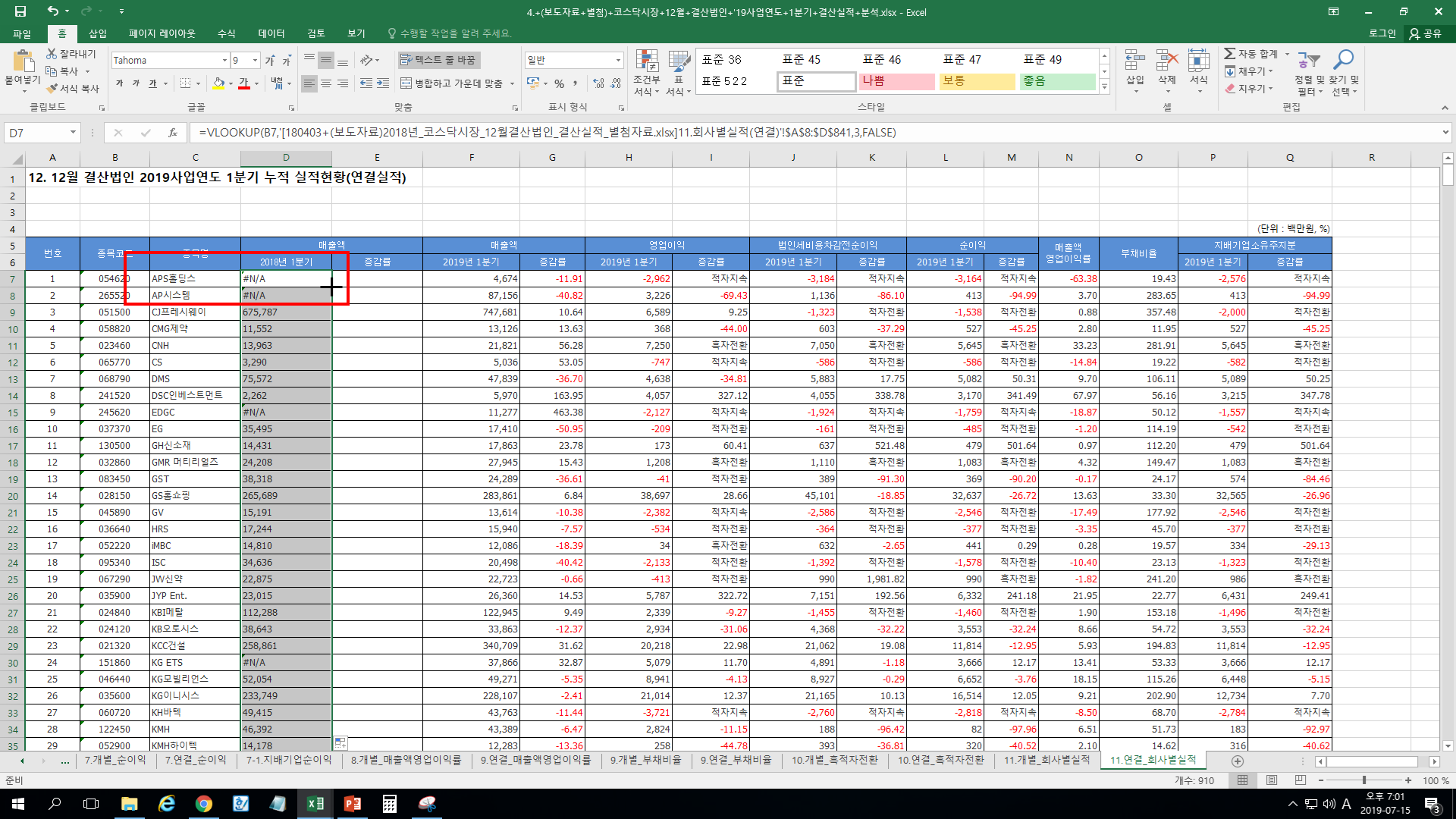Apply the 나쁨 (Bad) cell style

pos(896,81)
